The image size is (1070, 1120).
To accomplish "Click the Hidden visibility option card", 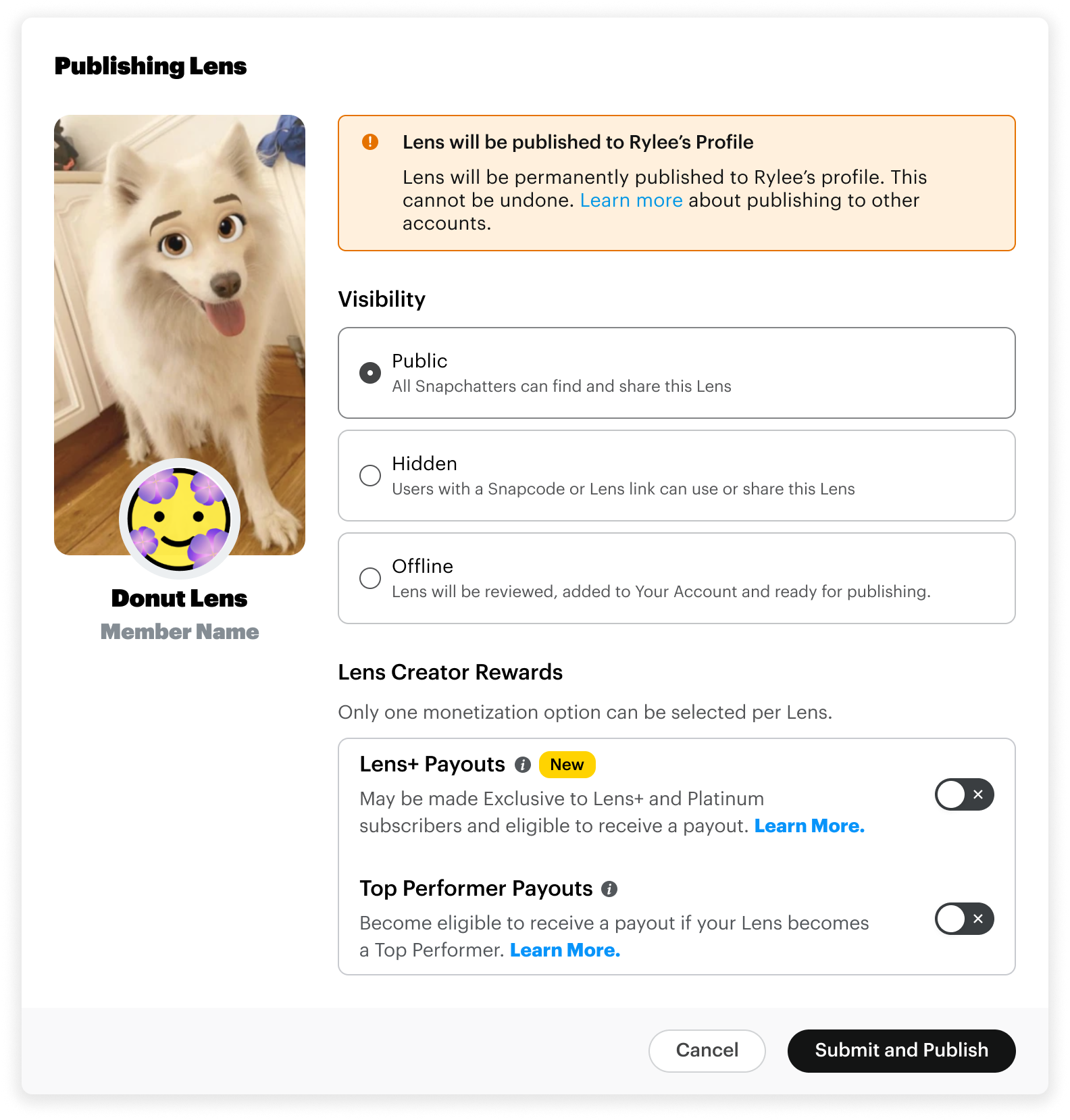I will coord(677,476).
